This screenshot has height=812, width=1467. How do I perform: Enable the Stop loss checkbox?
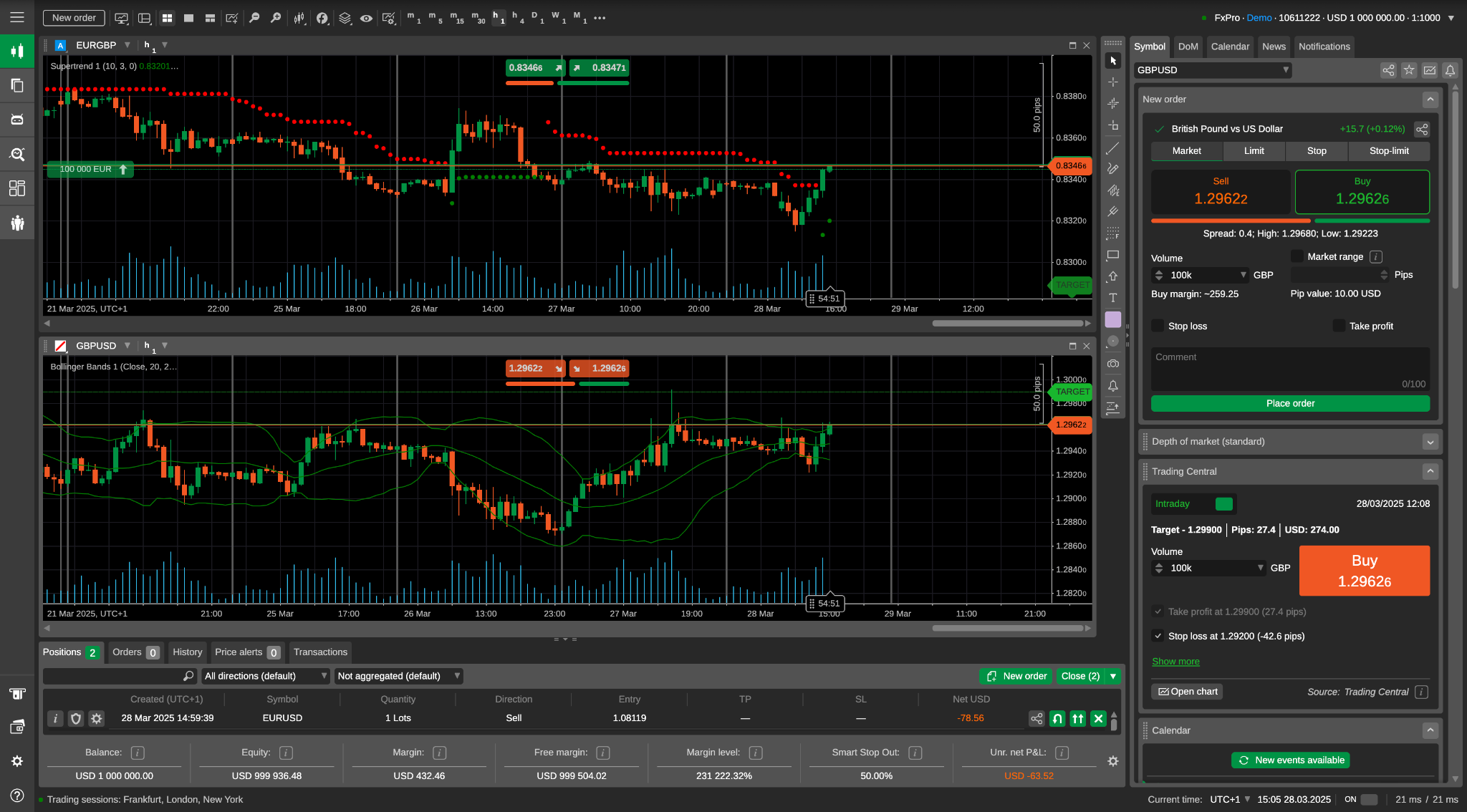[1158, 326]
